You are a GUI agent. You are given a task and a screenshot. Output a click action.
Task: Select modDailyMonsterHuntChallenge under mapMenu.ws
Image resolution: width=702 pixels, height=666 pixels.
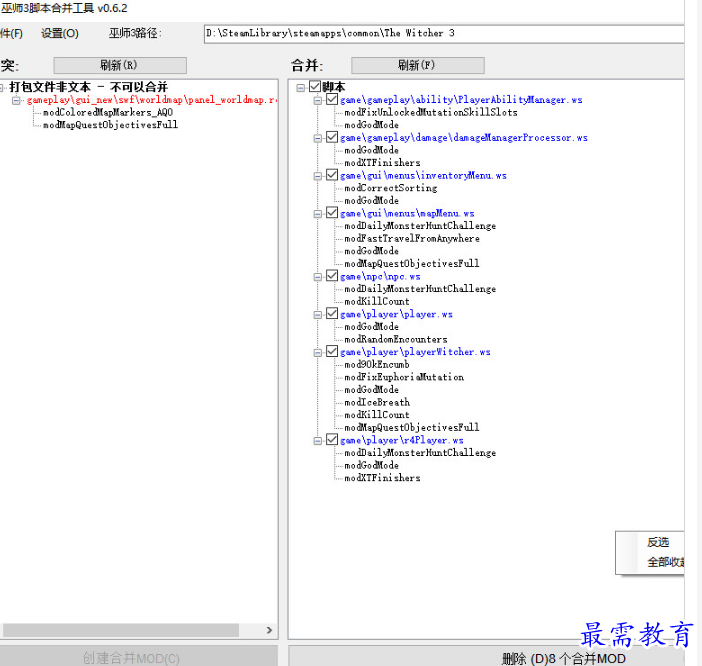pyautogui.click(x=420, y=226)
